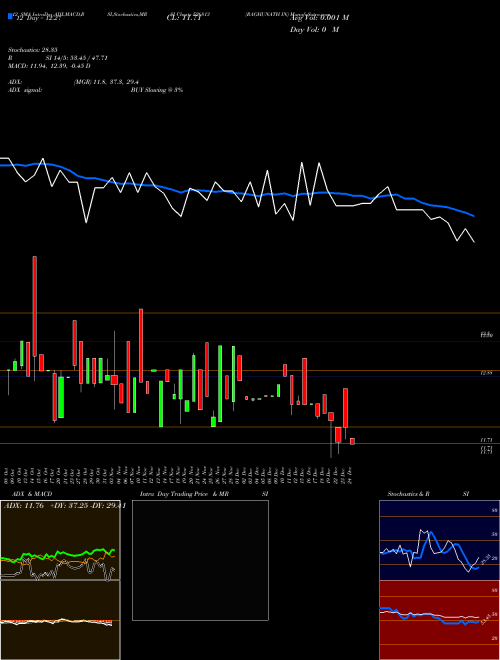Click the 'Avg Vol: 0.001 M' label
The image size is (500, 660).
pos(319,18)
